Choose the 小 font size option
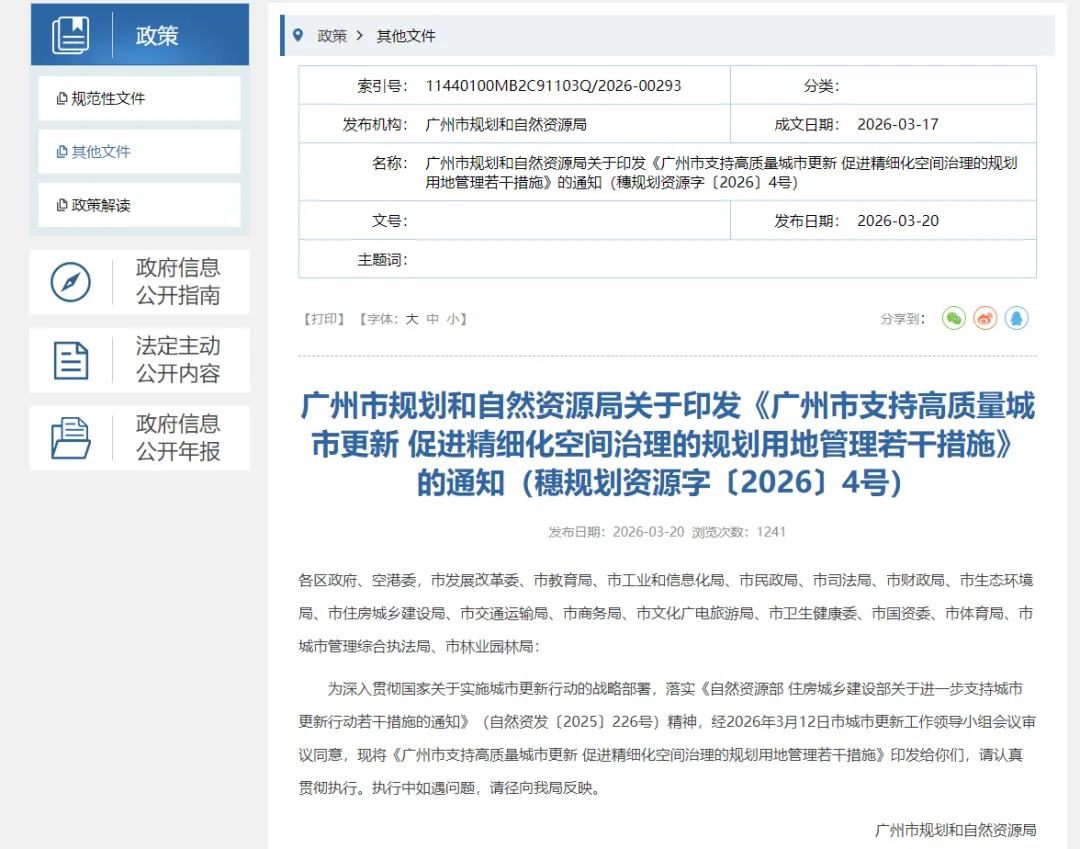This screenshot has width=1080, height=849. 452,318
